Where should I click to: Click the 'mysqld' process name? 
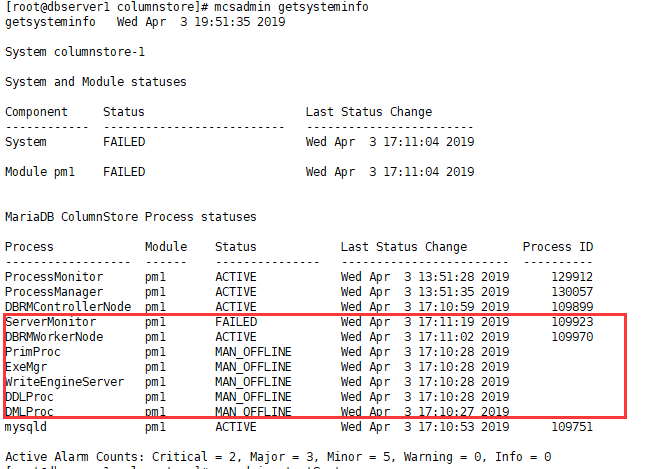tap(26, 427)
